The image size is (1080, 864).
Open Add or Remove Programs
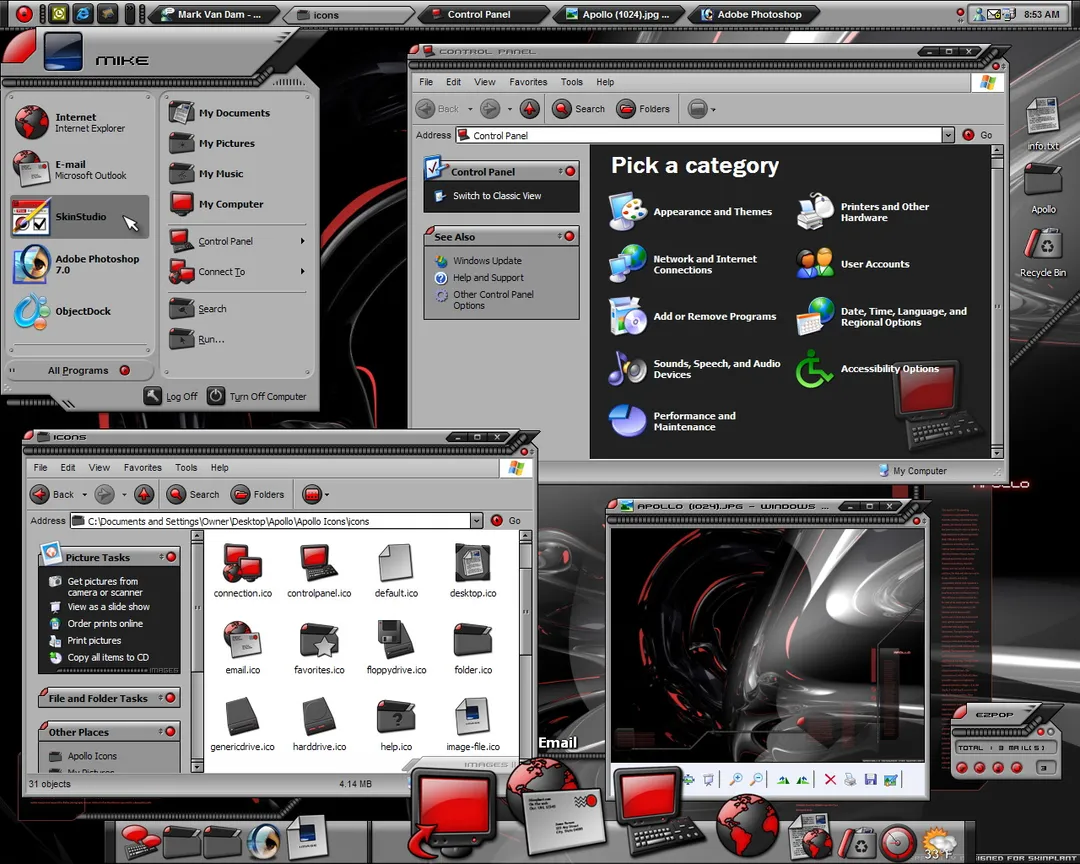click(x=693, y=316)
